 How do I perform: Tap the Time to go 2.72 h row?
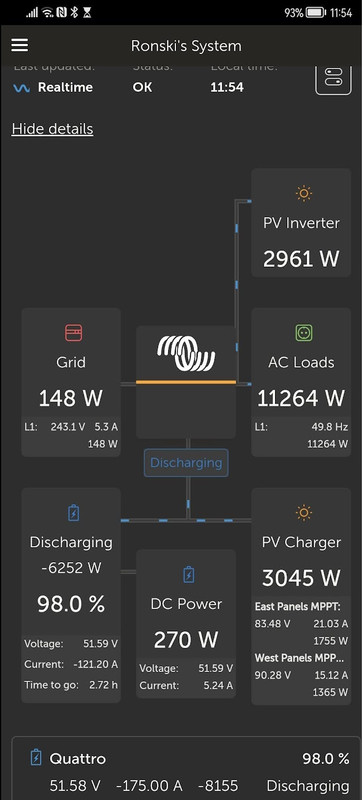point(71,685)
